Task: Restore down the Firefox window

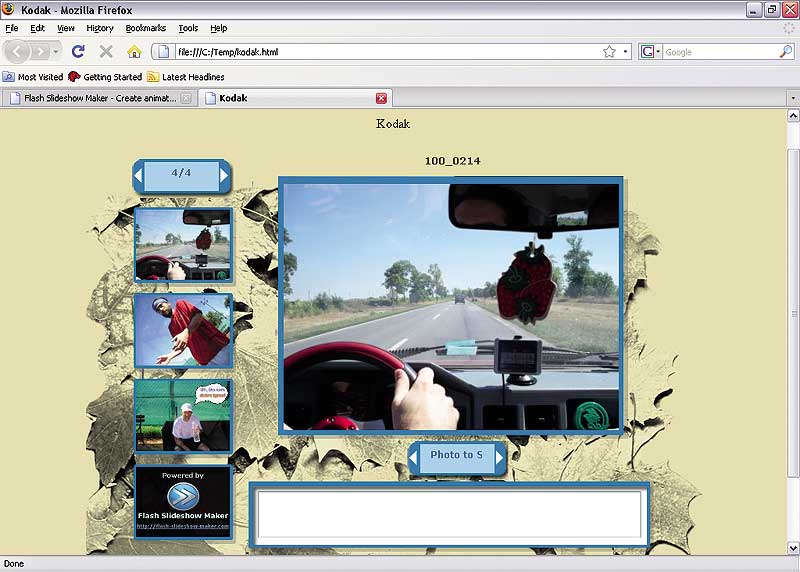Action: click(x=772, y=9)
